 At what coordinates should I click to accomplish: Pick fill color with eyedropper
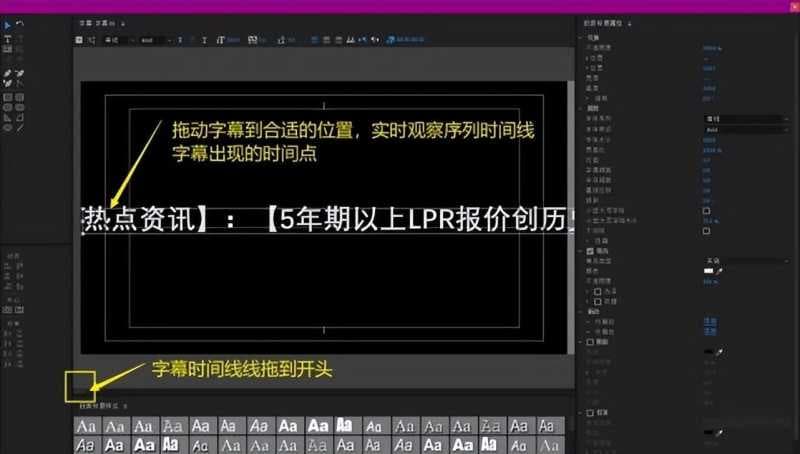click(x=719, y=271)
